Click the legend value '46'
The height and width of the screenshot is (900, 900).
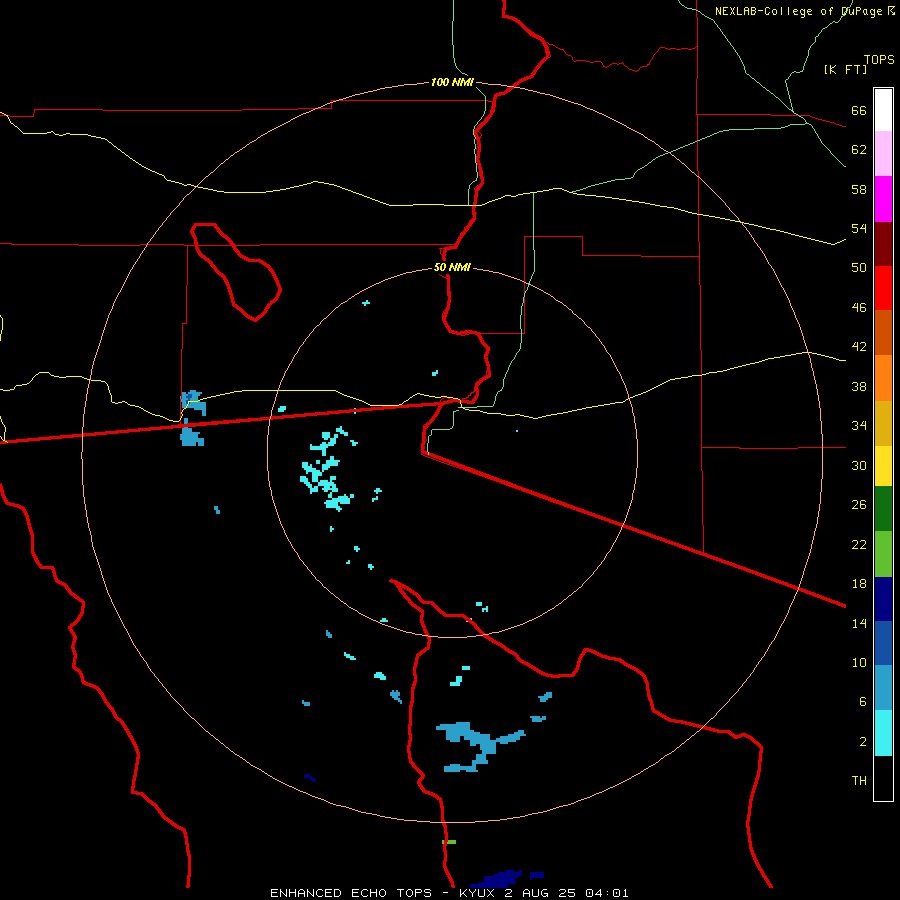(x=859, y=308)
